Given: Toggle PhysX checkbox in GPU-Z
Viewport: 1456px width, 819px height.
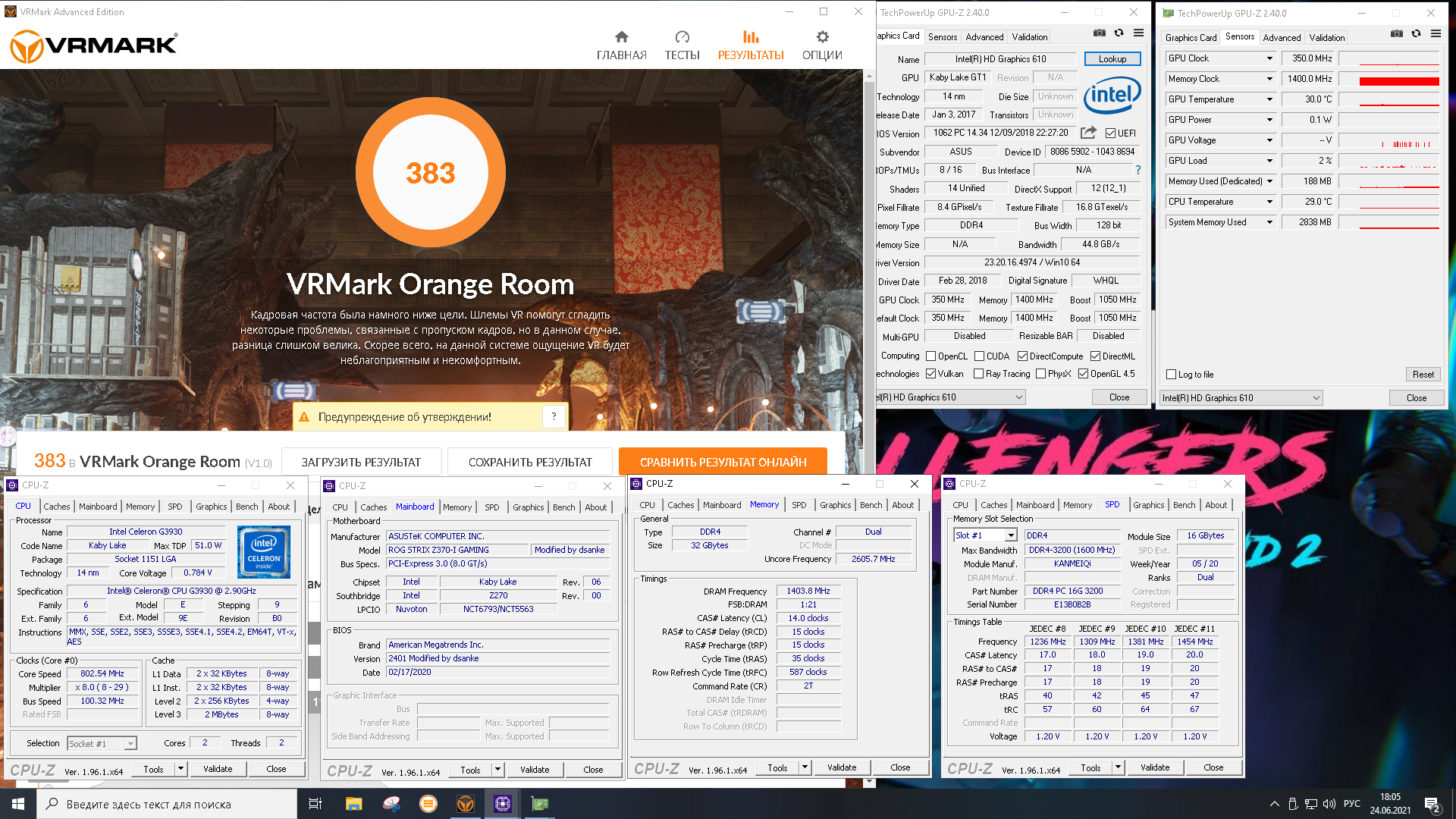Looking at the screenshot, I should [x=1040, y=374].
